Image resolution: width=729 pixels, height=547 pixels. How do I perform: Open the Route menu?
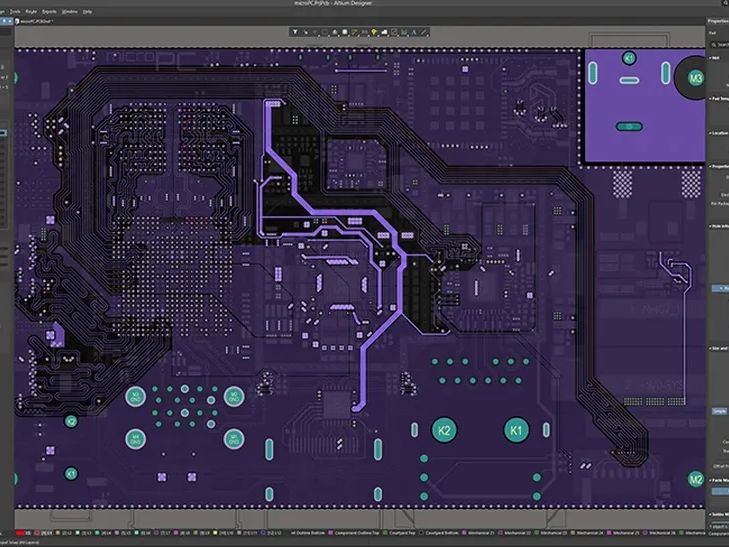[33, 11]
